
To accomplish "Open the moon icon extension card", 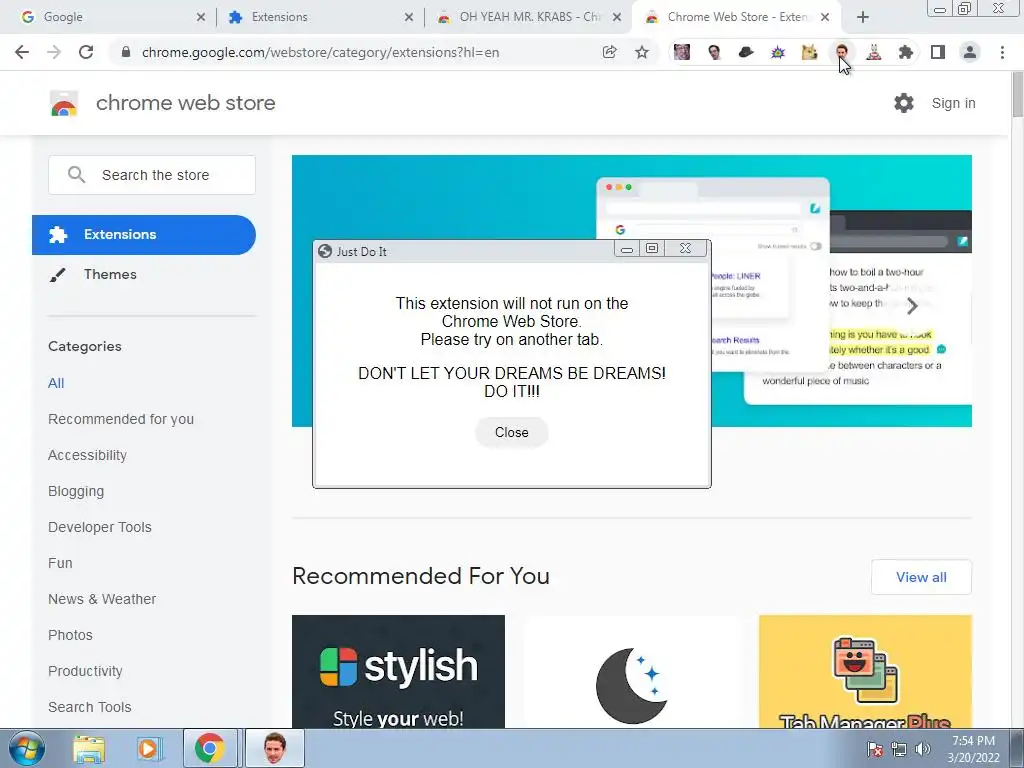I will [x=632, y=671].
